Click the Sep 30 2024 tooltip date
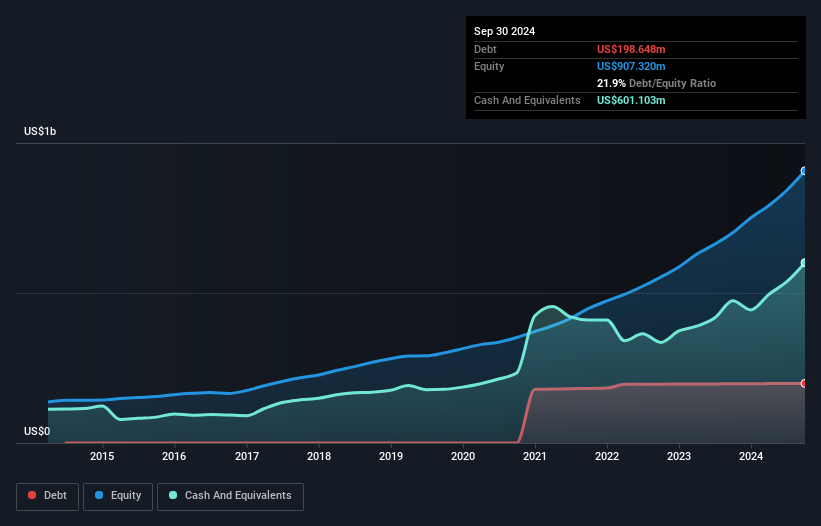The image size is (821, 526). (504, 31)
